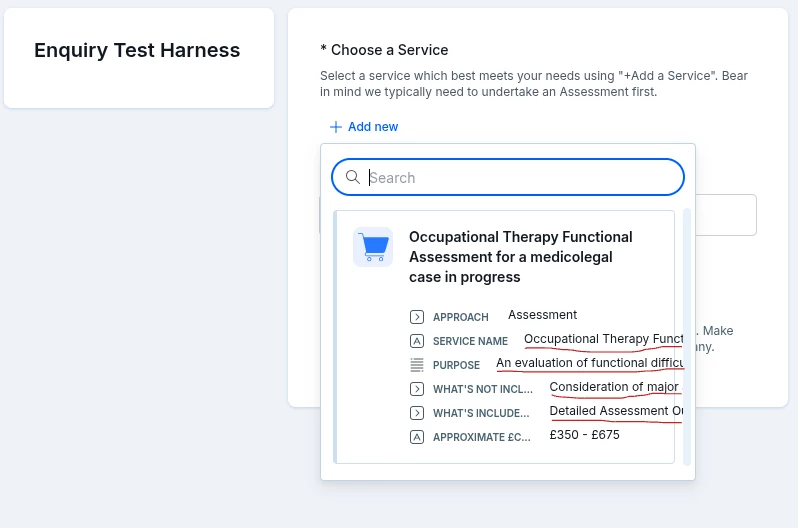Click the APPROACH field chevron icon
This screenshot has height=528, width=798.
coord(417,317)
